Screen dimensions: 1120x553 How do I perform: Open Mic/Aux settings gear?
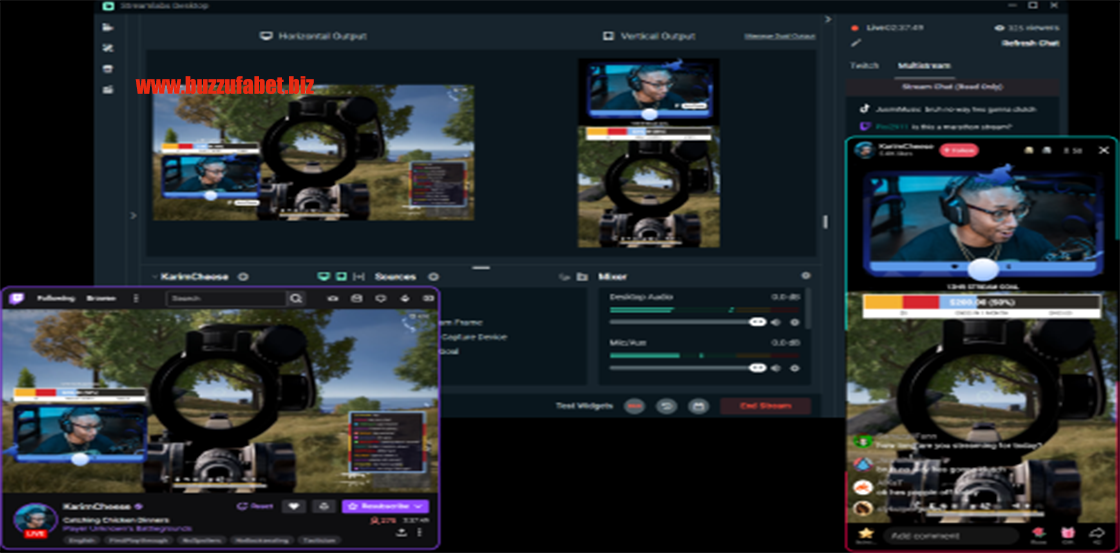point(794,368)
